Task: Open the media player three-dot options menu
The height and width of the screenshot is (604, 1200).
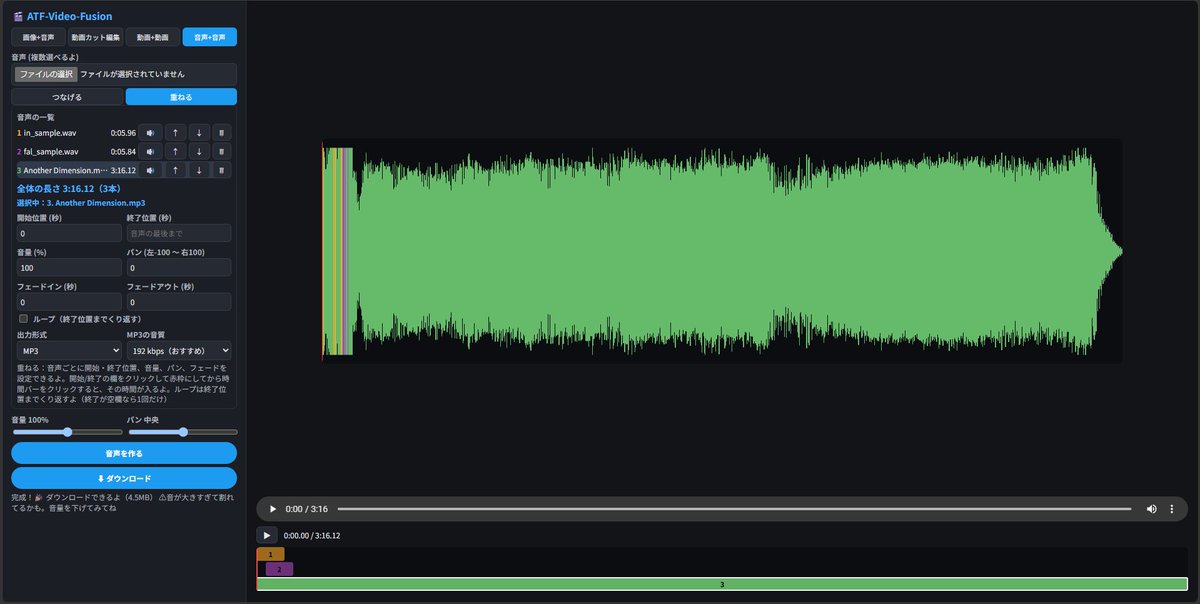Action: click(1172, 509)
